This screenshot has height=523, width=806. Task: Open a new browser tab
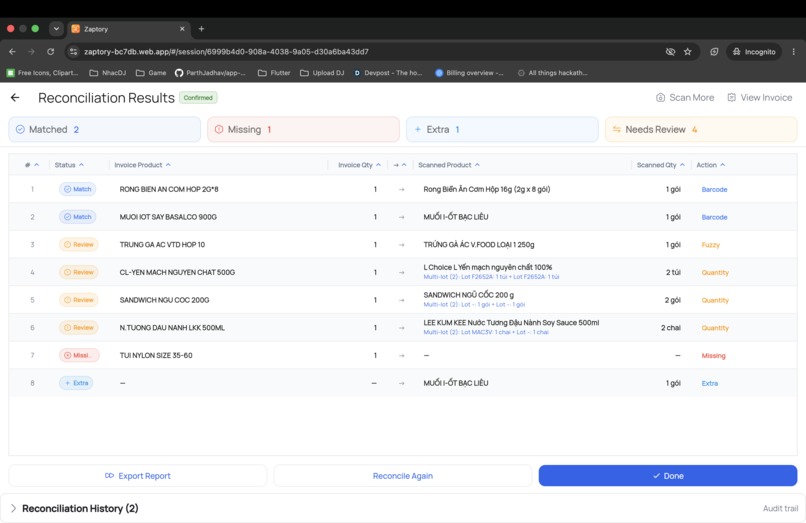(202, 29)
